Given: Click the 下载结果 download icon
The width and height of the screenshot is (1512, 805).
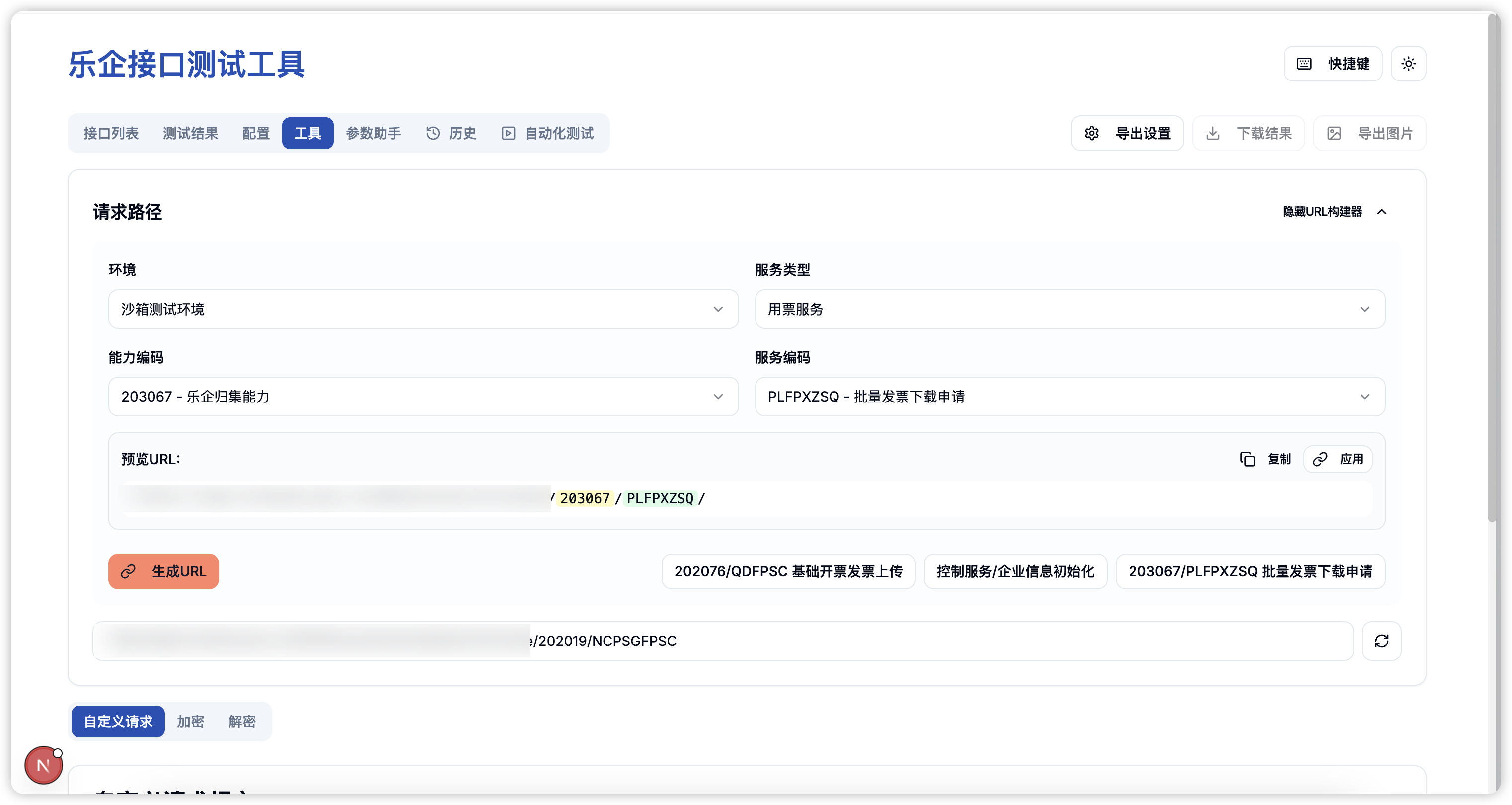Looking at the screenshot, I should coord(1212,133).
